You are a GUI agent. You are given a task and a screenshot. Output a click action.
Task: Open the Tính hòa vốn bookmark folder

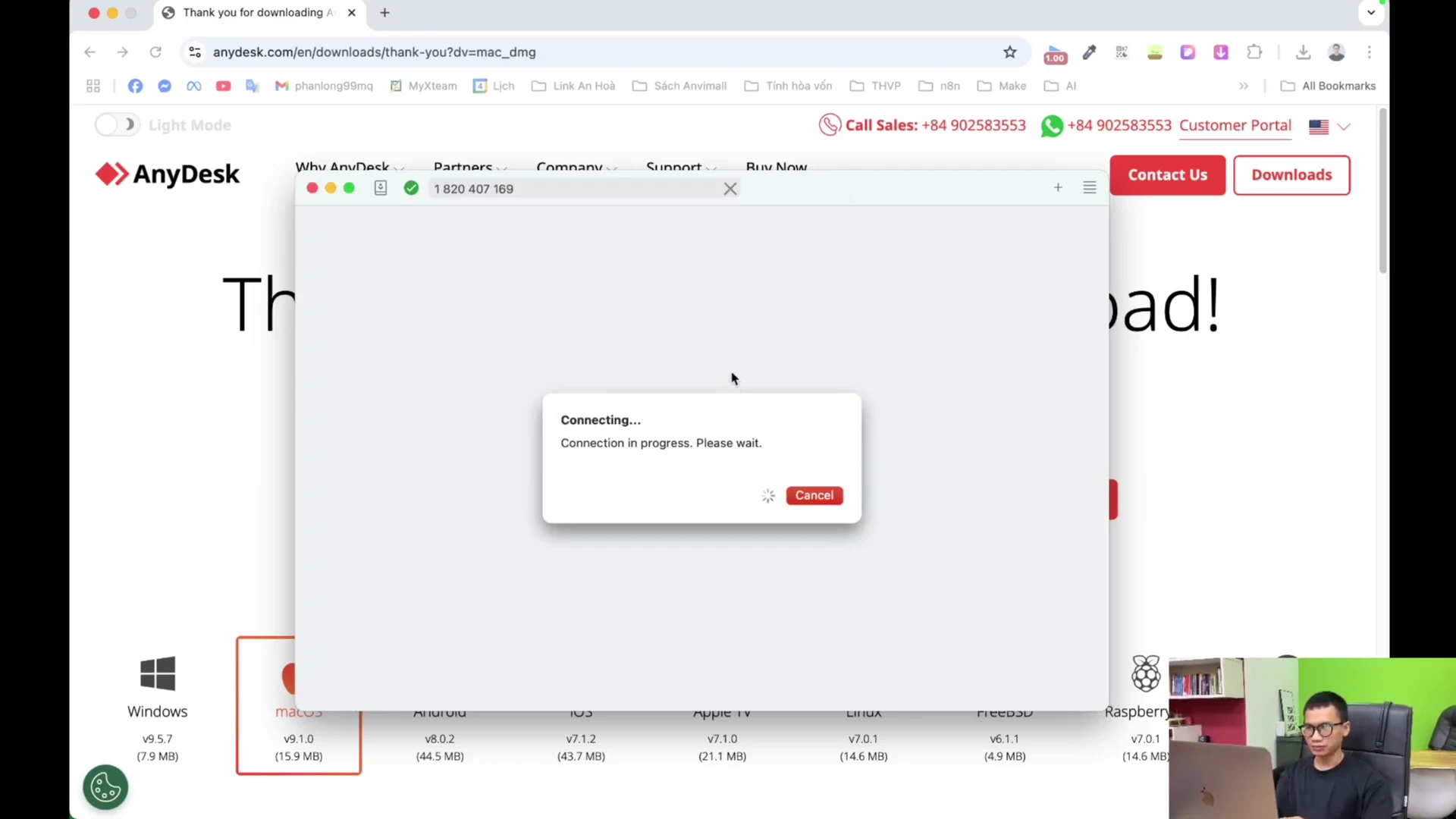788,86
